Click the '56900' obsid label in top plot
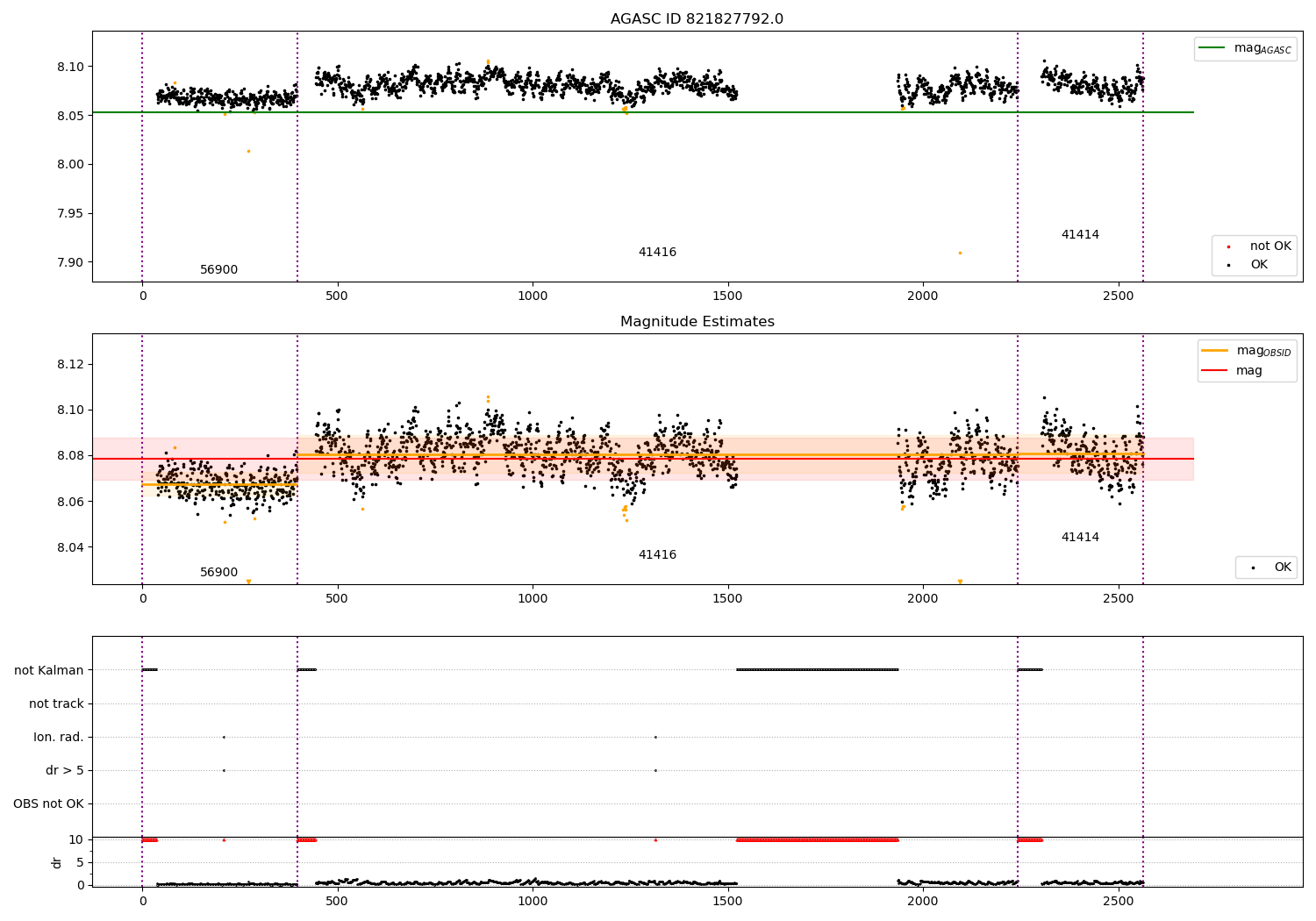The image size is (1316, 921). click(x=218, y=269)
